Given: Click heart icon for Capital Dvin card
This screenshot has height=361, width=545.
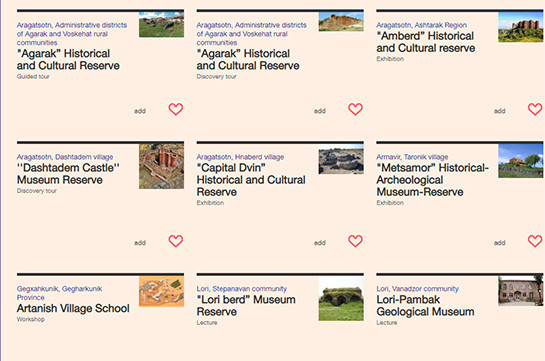Looking at the screenshot, I should 356,241.
